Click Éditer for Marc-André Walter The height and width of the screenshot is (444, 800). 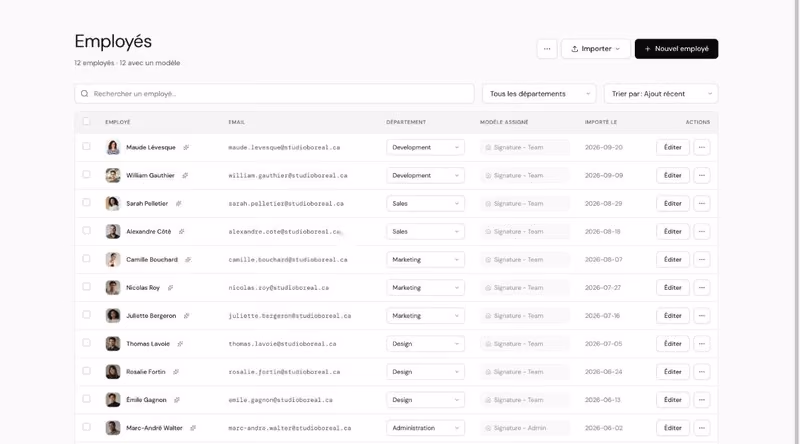(x=673, y=428)
